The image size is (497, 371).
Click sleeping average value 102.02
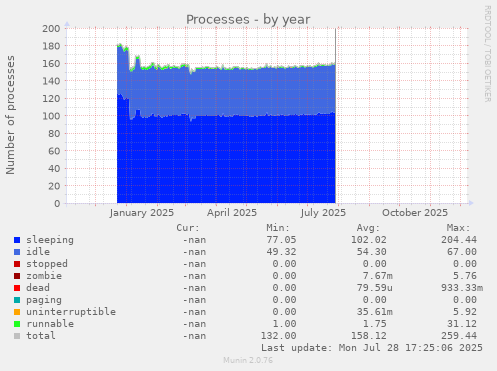[x=369, y=240]
